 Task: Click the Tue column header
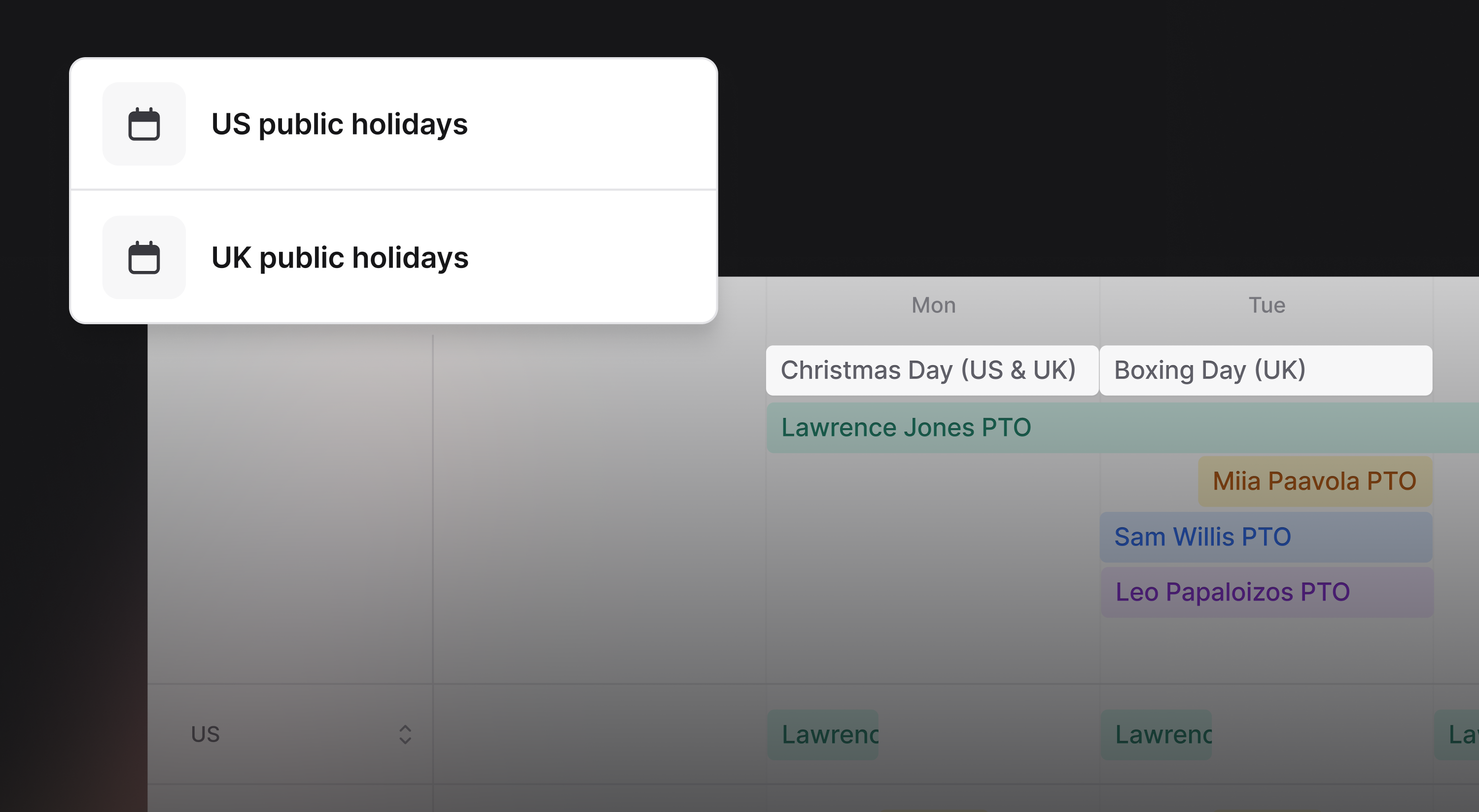coord(1267,305)
